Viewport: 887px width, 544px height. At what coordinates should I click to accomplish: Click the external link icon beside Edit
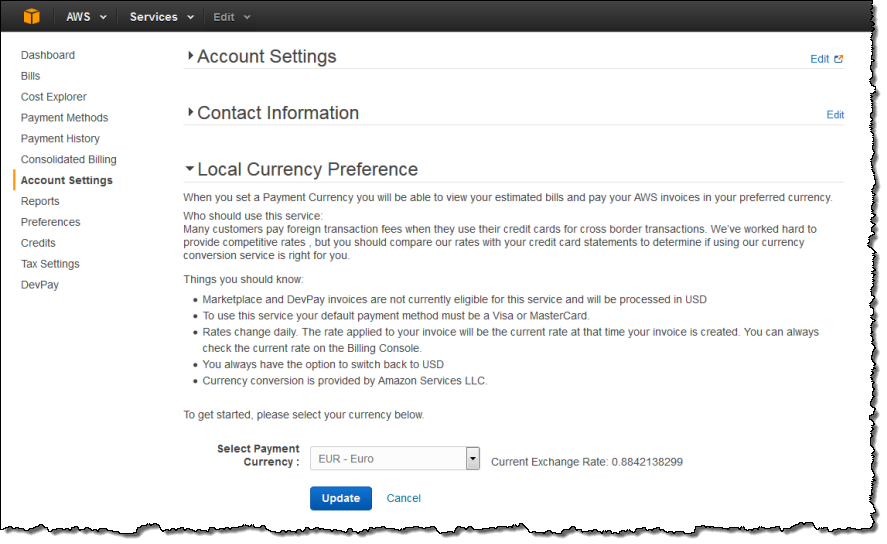click(839, 59)
